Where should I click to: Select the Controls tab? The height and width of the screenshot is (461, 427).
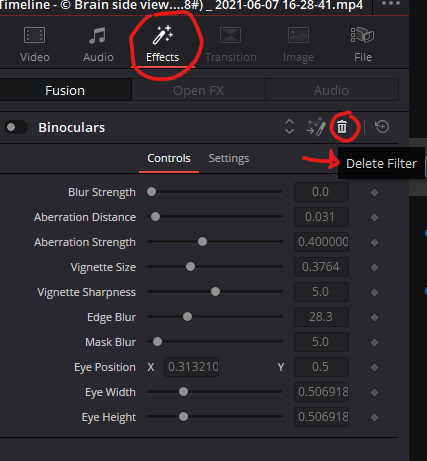(169, 158)
